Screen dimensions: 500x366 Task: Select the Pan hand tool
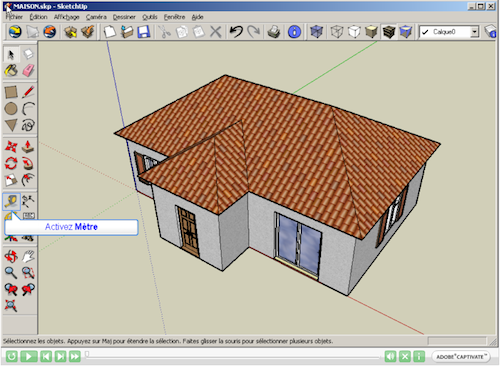tap(28, 256)
